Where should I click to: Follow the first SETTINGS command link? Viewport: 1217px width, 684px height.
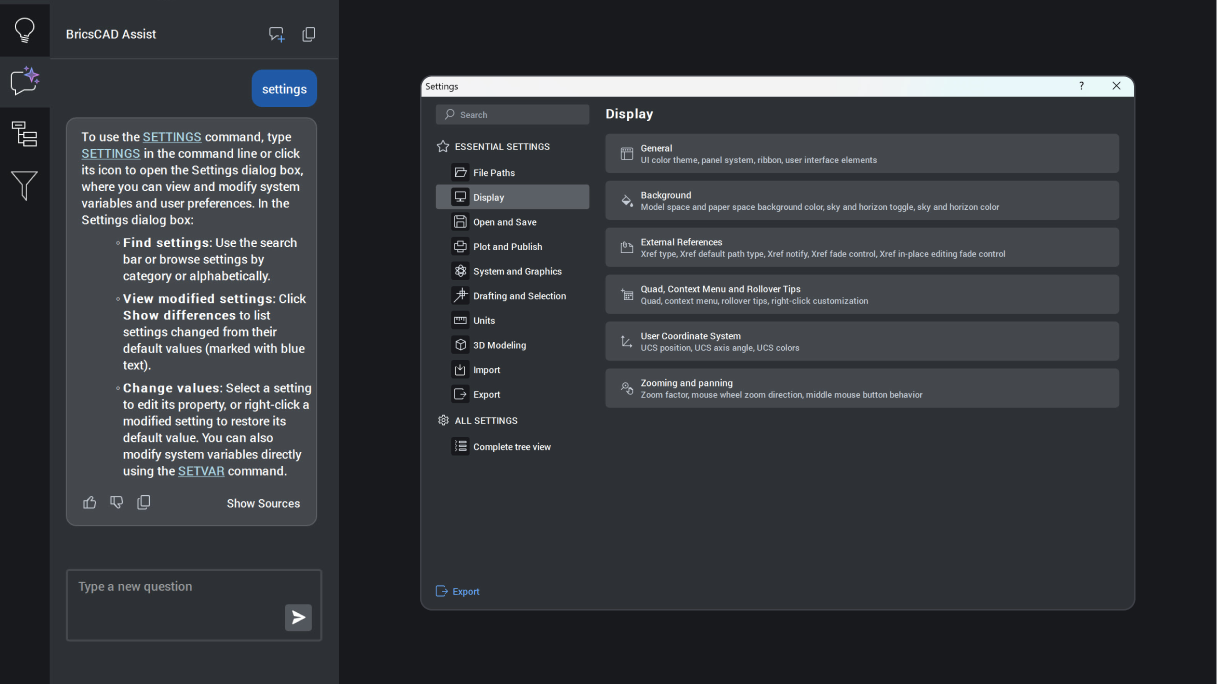172,137
